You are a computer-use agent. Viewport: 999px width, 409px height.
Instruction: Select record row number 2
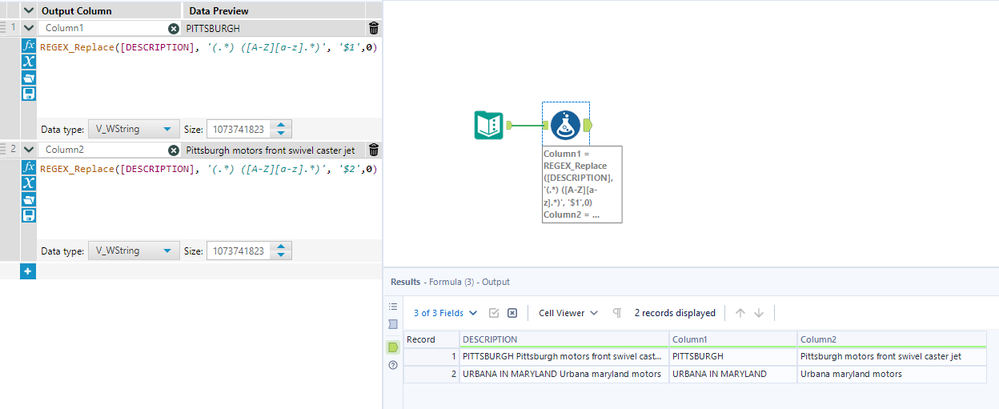point(431,374)
